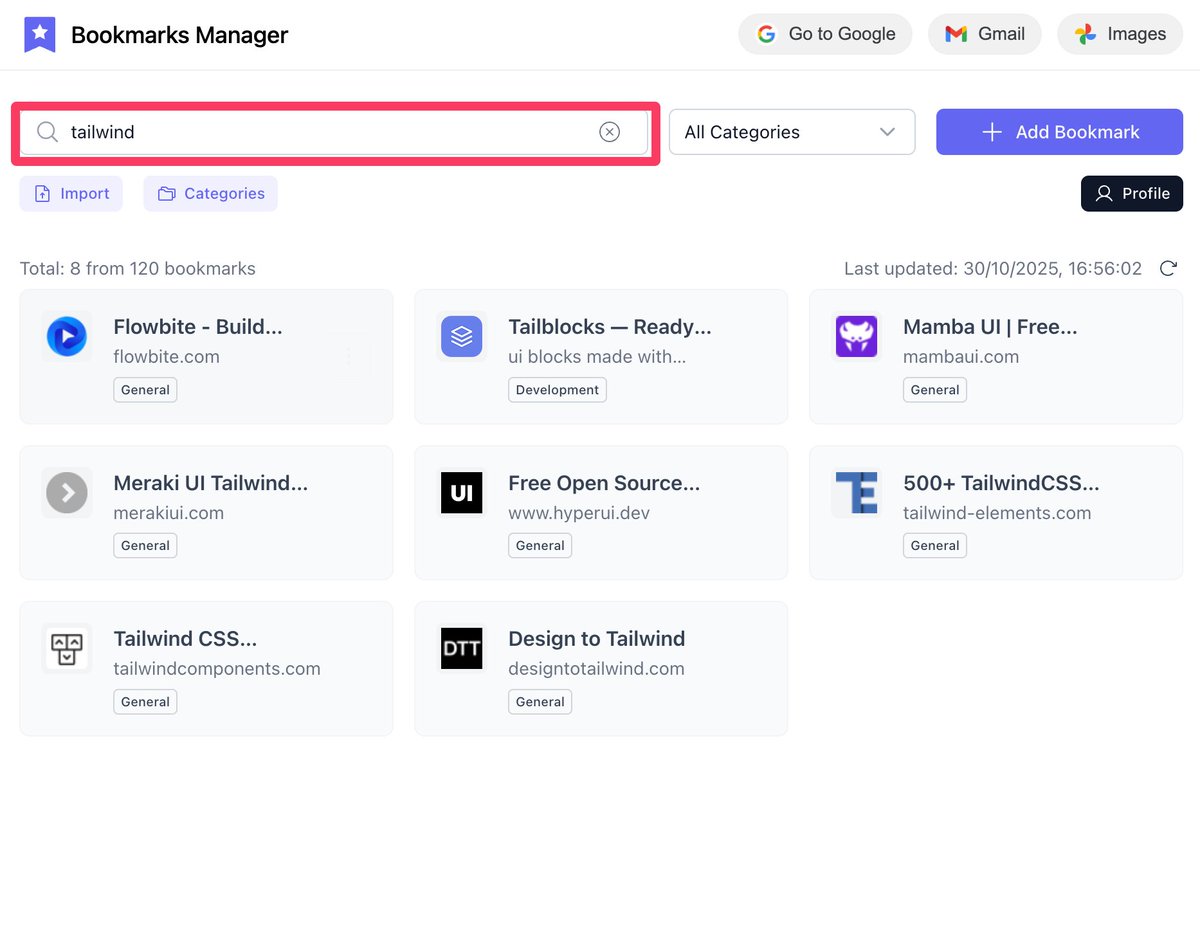This screenshot has width=1200, height=952.
Task: Click inside the search input field
Action: coord(300,131)
